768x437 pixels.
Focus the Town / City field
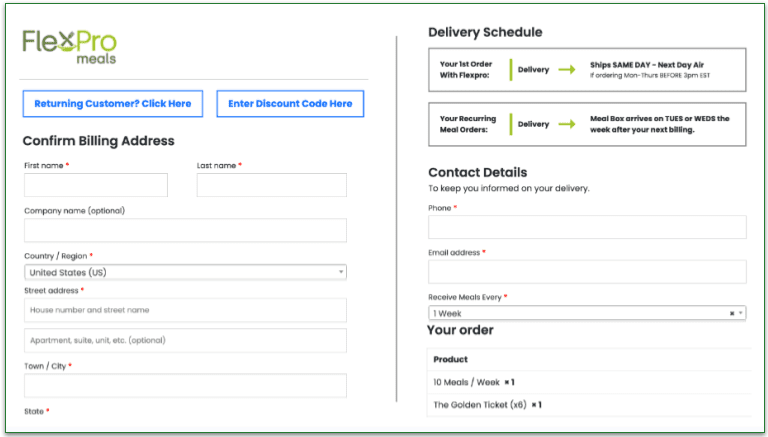pyautogui.click(x=185, y=386)
